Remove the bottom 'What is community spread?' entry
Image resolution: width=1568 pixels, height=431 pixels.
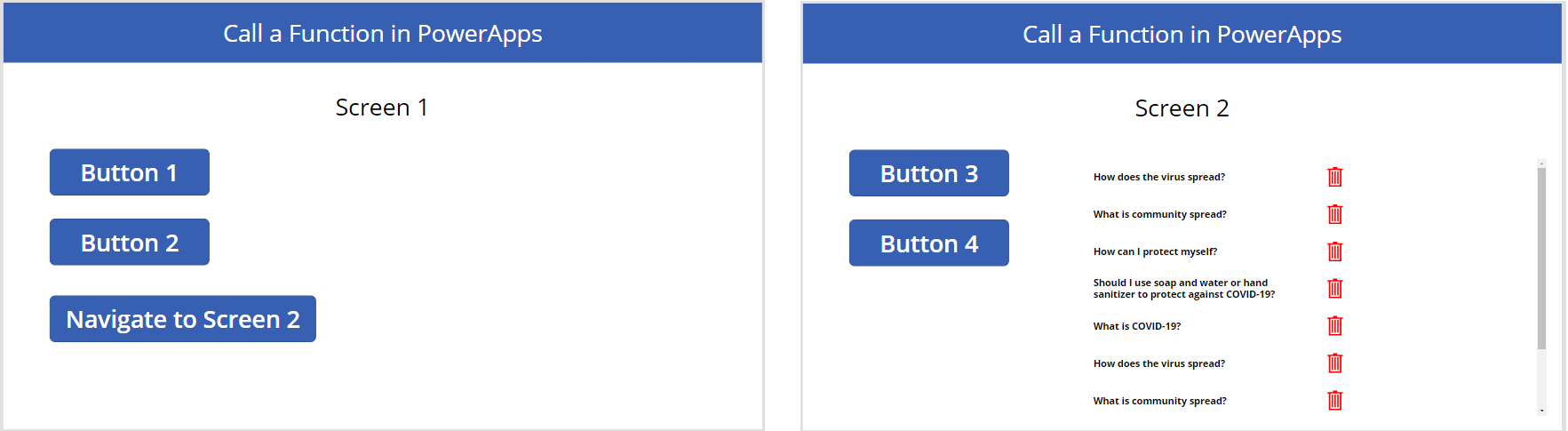1334,401
